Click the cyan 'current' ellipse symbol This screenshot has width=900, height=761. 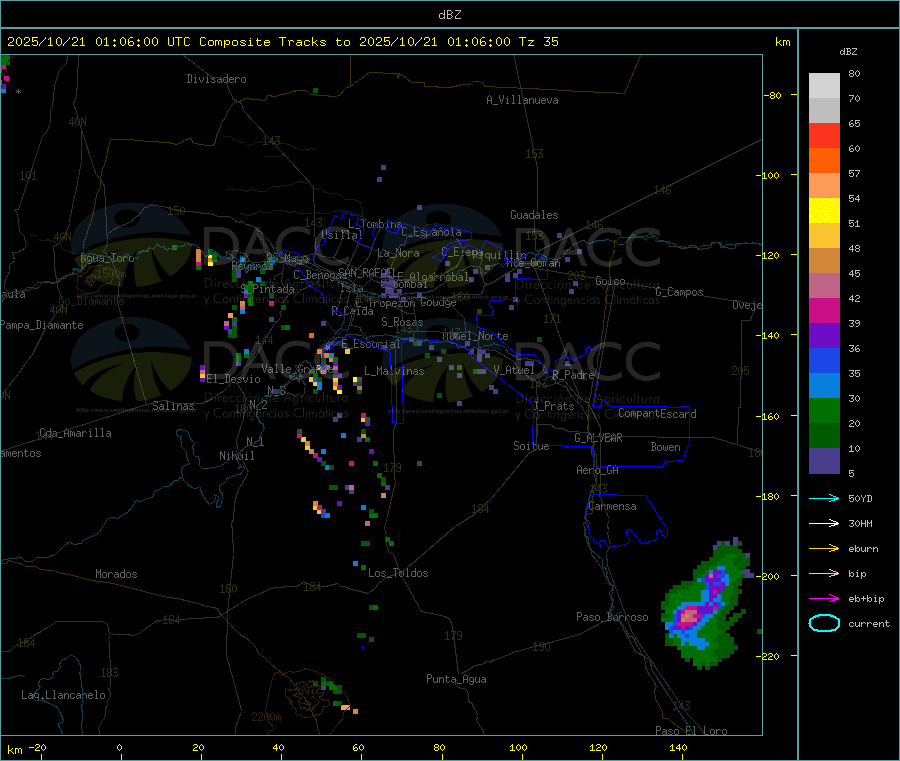coord(824,623)
